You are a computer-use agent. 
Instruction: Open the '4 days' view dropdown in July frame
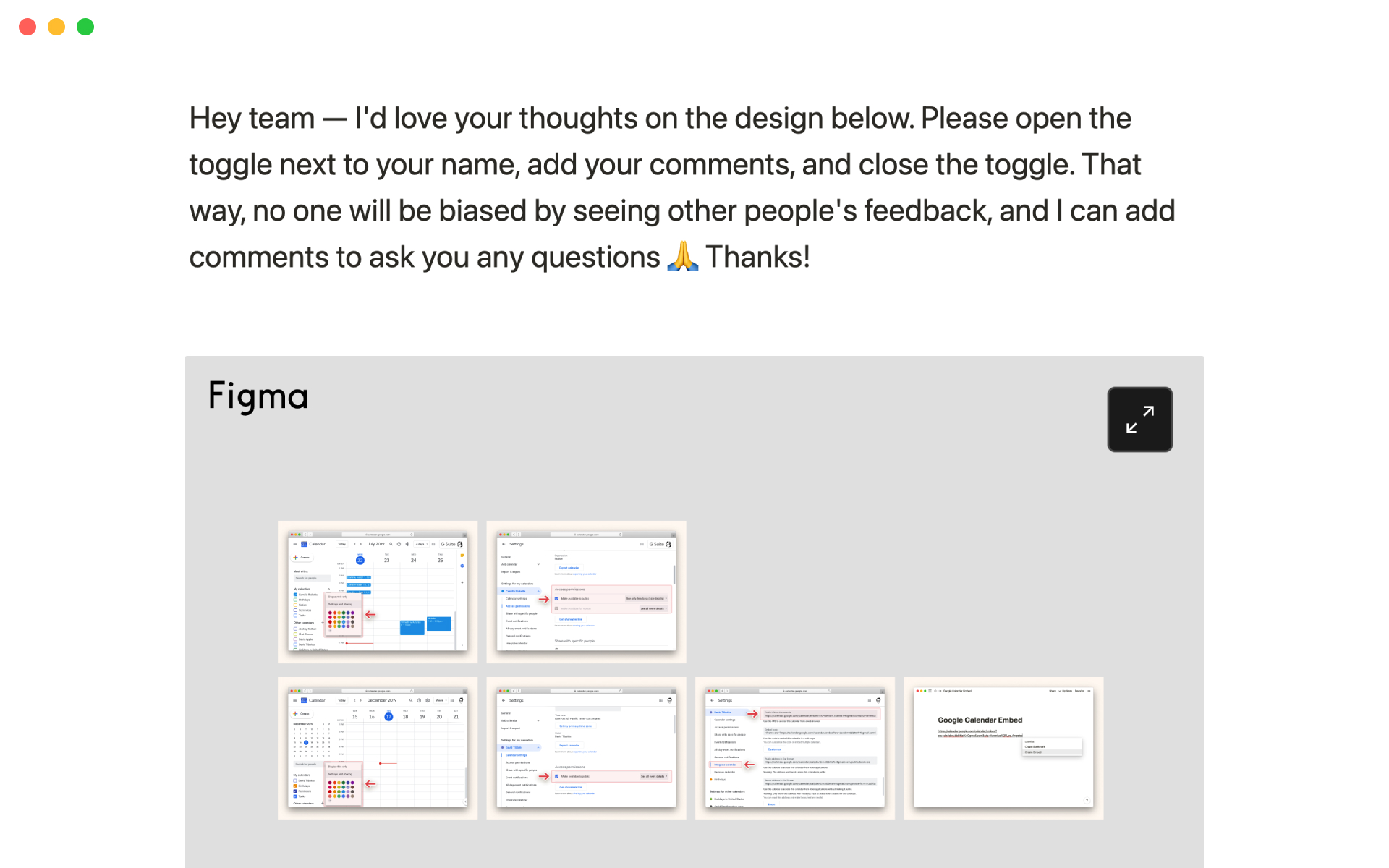click(420, 544)
